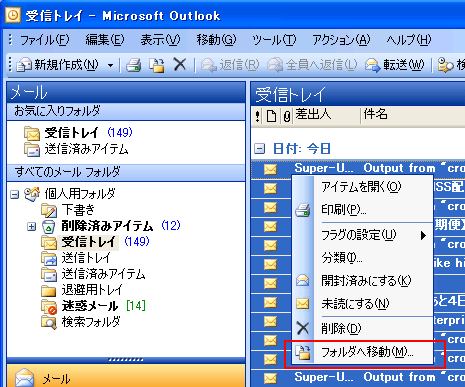Open the 削除済みアイテム folder
465x387 pixels.
[107, 226]
